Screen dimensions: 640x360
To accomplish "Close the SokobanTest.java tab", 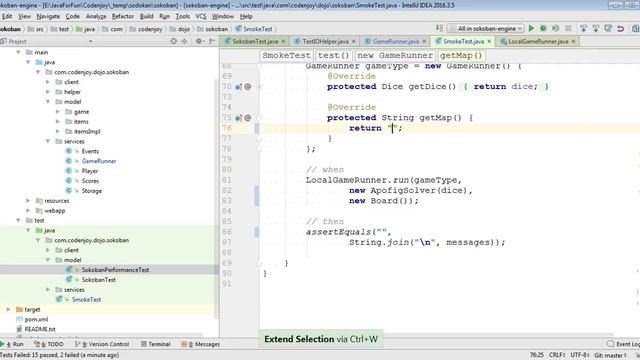I will click(x=283, y=41).
